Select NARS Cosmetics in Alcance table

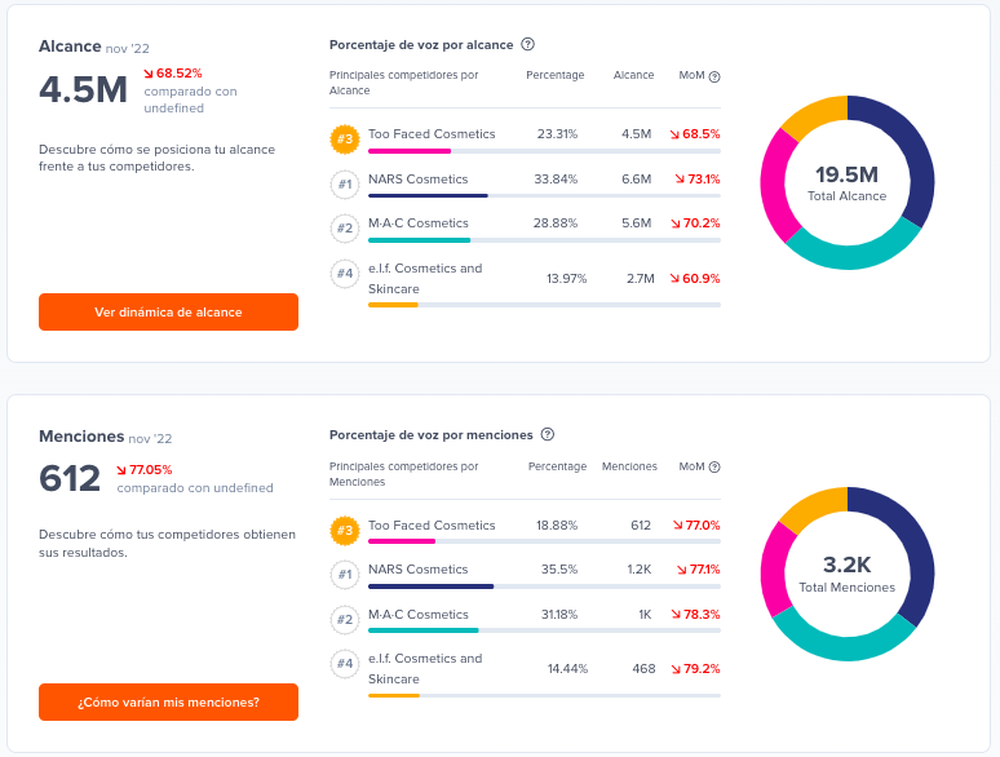coord(418,179)
